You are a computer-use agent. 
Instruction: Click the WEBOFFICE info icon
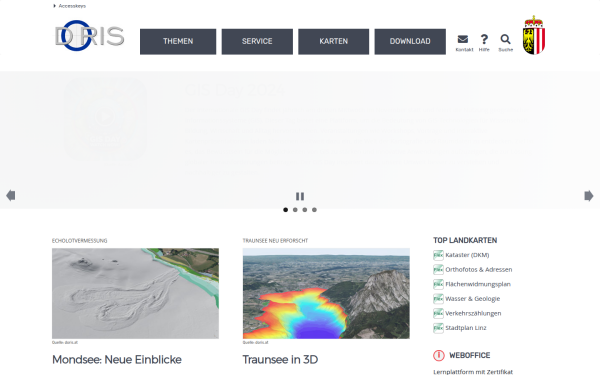click(x=439, y=355)
